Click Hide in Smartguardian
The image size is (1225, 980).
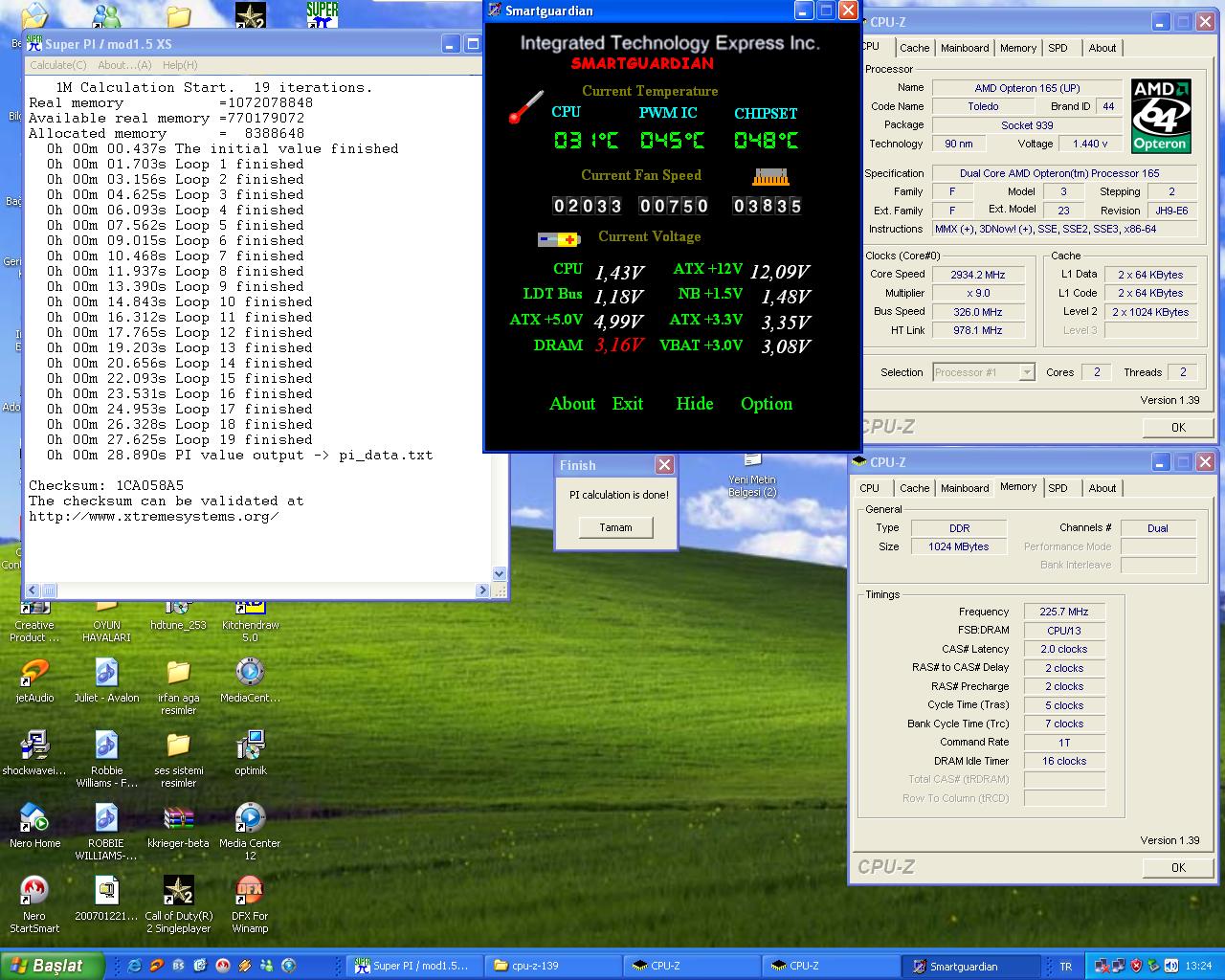pyautogui.click(x=695, y=404)
